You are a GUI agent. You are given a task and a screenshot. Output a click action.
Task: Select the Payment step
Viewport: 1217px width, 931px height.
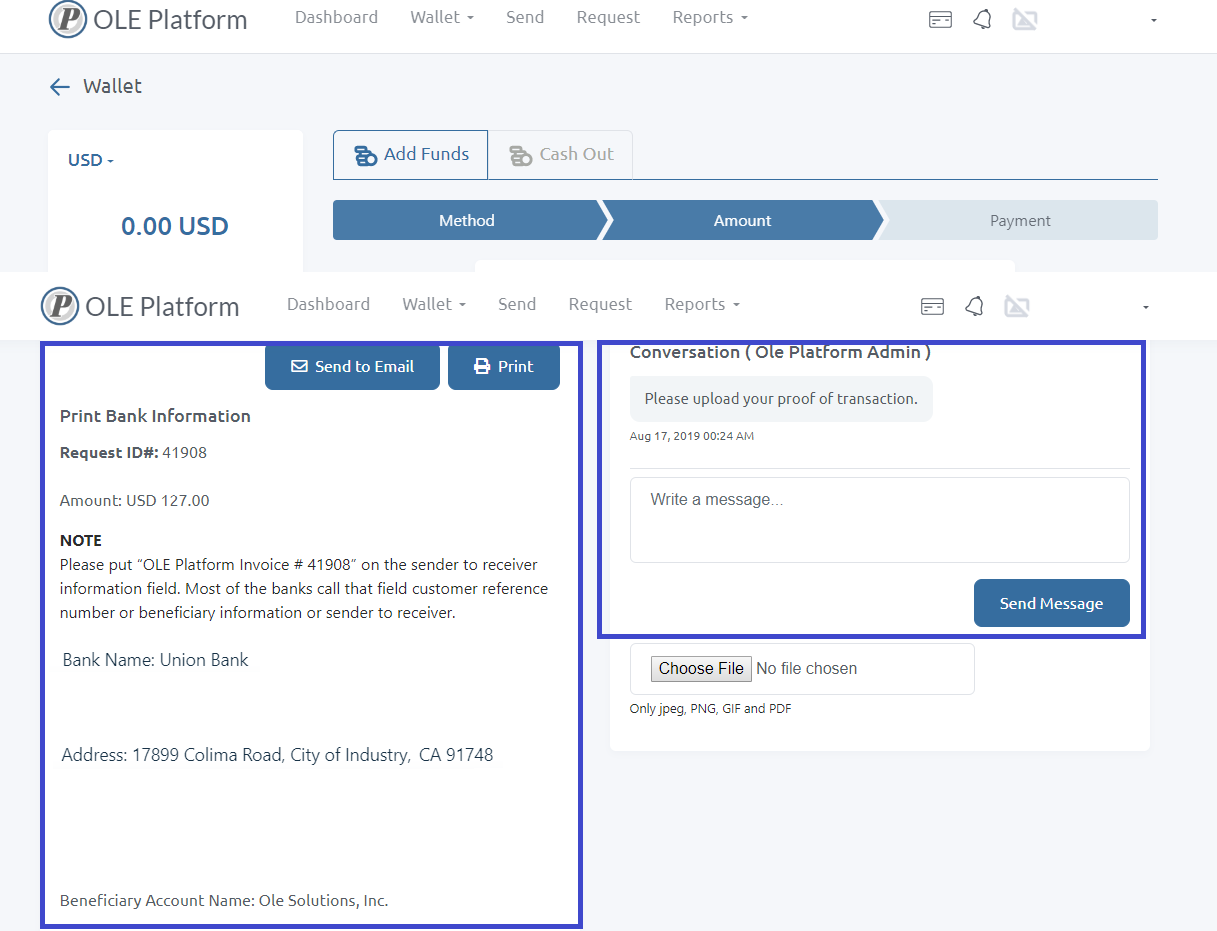(x=1020, y=220)
